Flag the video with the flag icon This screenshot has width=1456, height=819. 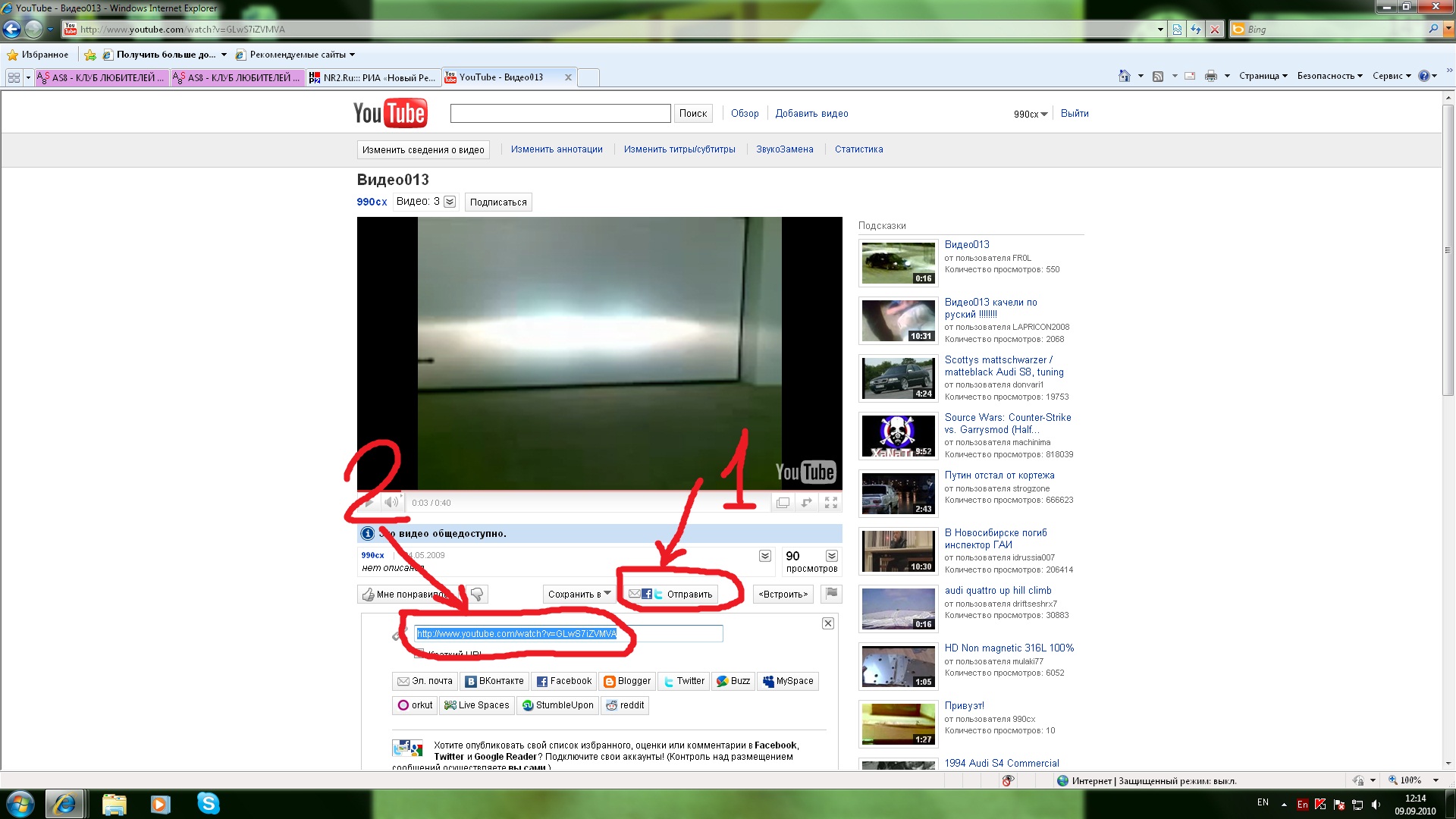(x=832, y=593)
